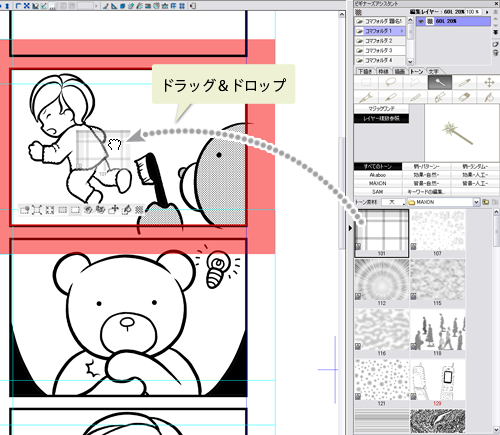The width and height of the screenshot is (500, 435).
Task: Select the Move layer tool
Action: tap(489, 82)
